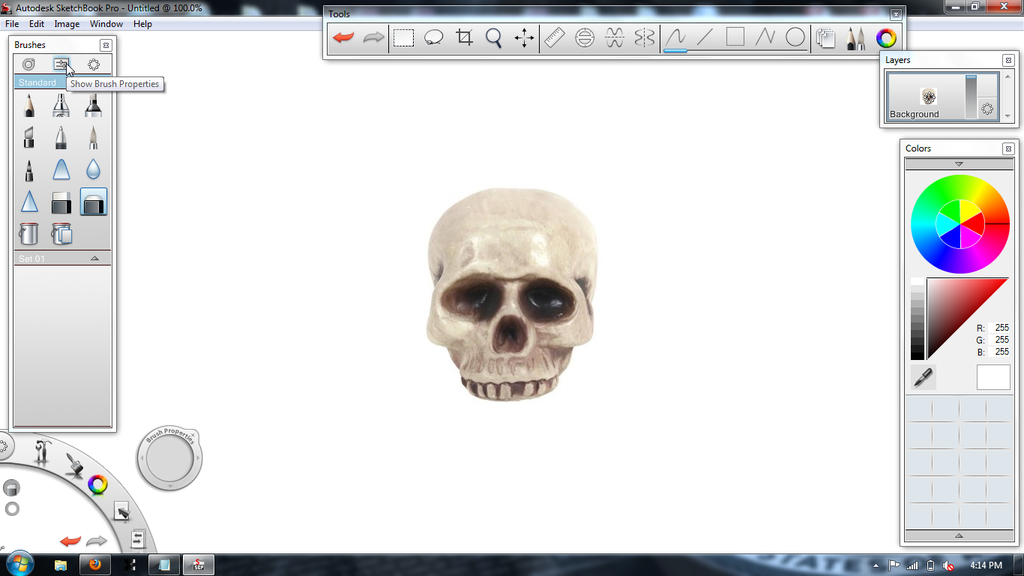This screenshot has width=1024, height=576.
Task: Click the white current color swatch
Action: [993, 377]
